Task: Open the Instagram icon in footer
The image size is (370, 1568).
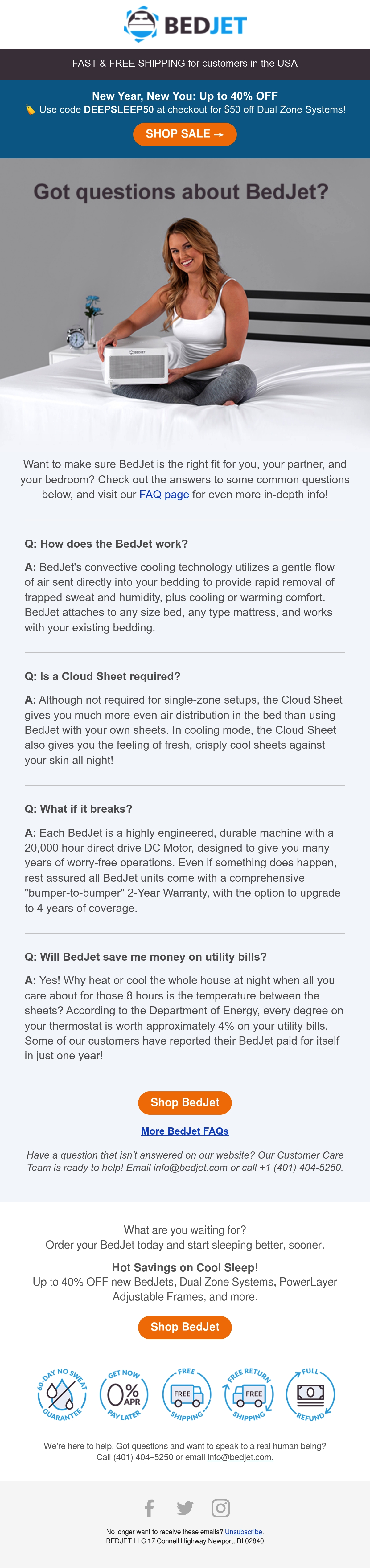Action: (x=220, y=1508)
